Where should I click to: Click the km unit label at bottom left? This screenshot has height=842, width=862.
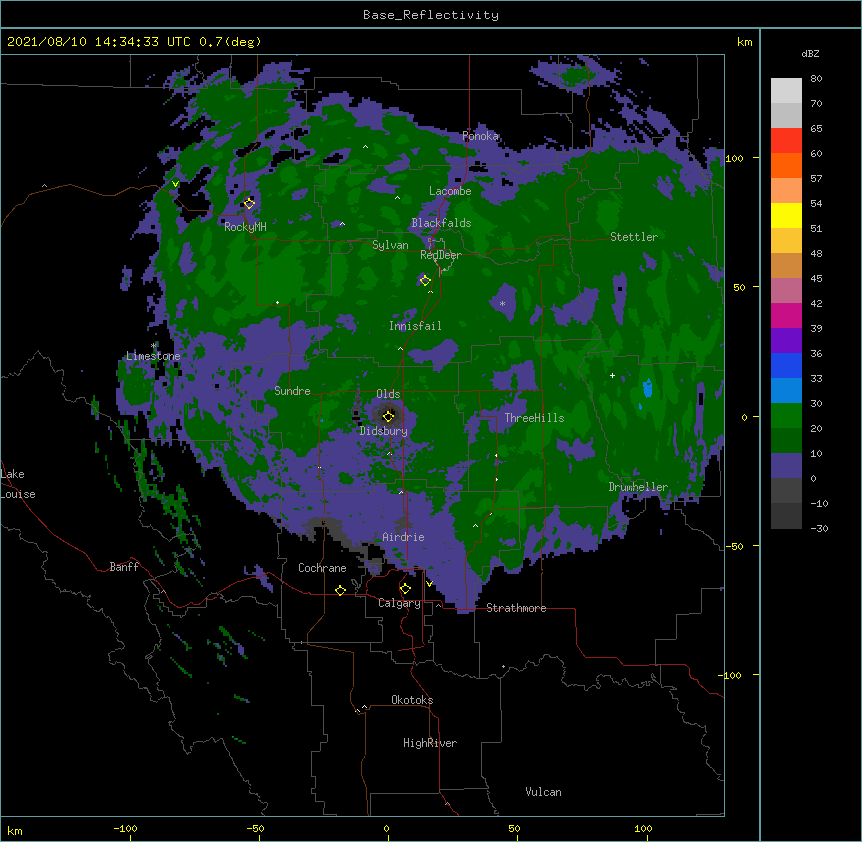15,831
